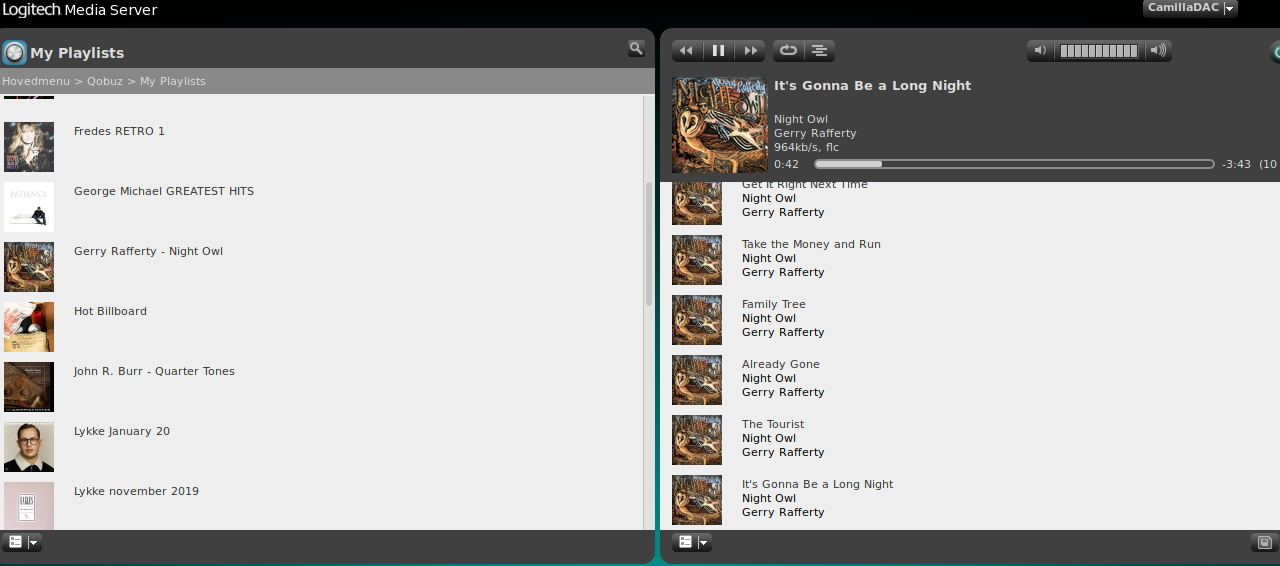
Task: Open view mode dropdown below the play queue
Action: tap(691, 542)
